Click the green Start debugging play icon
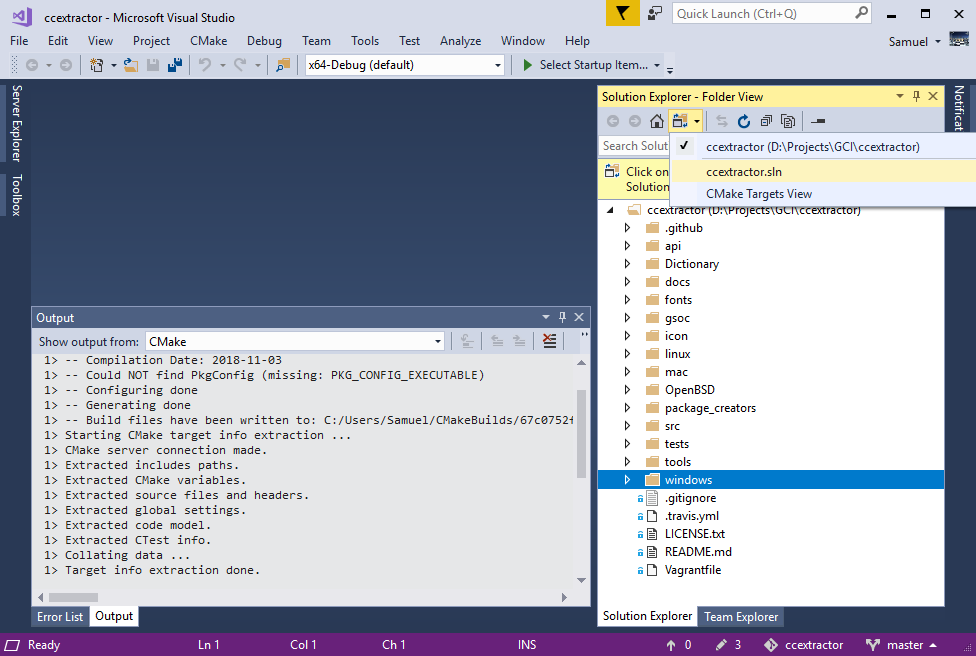Image resolution: width=976 pixels, height=656 pixels. tap(528, 65)
